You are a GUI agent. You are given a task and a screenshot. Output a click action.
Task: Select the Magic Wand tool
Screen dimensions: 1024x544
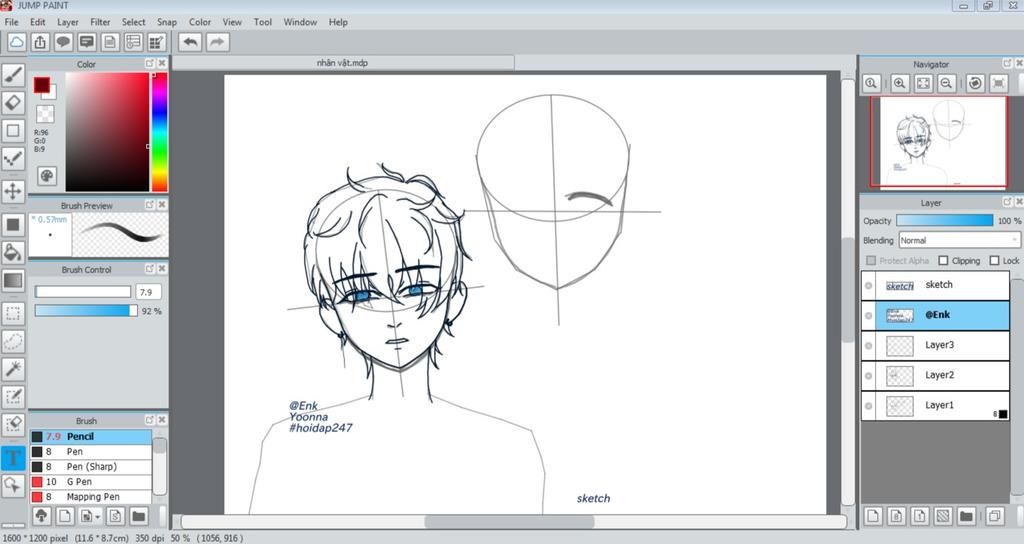coord(13,369)
